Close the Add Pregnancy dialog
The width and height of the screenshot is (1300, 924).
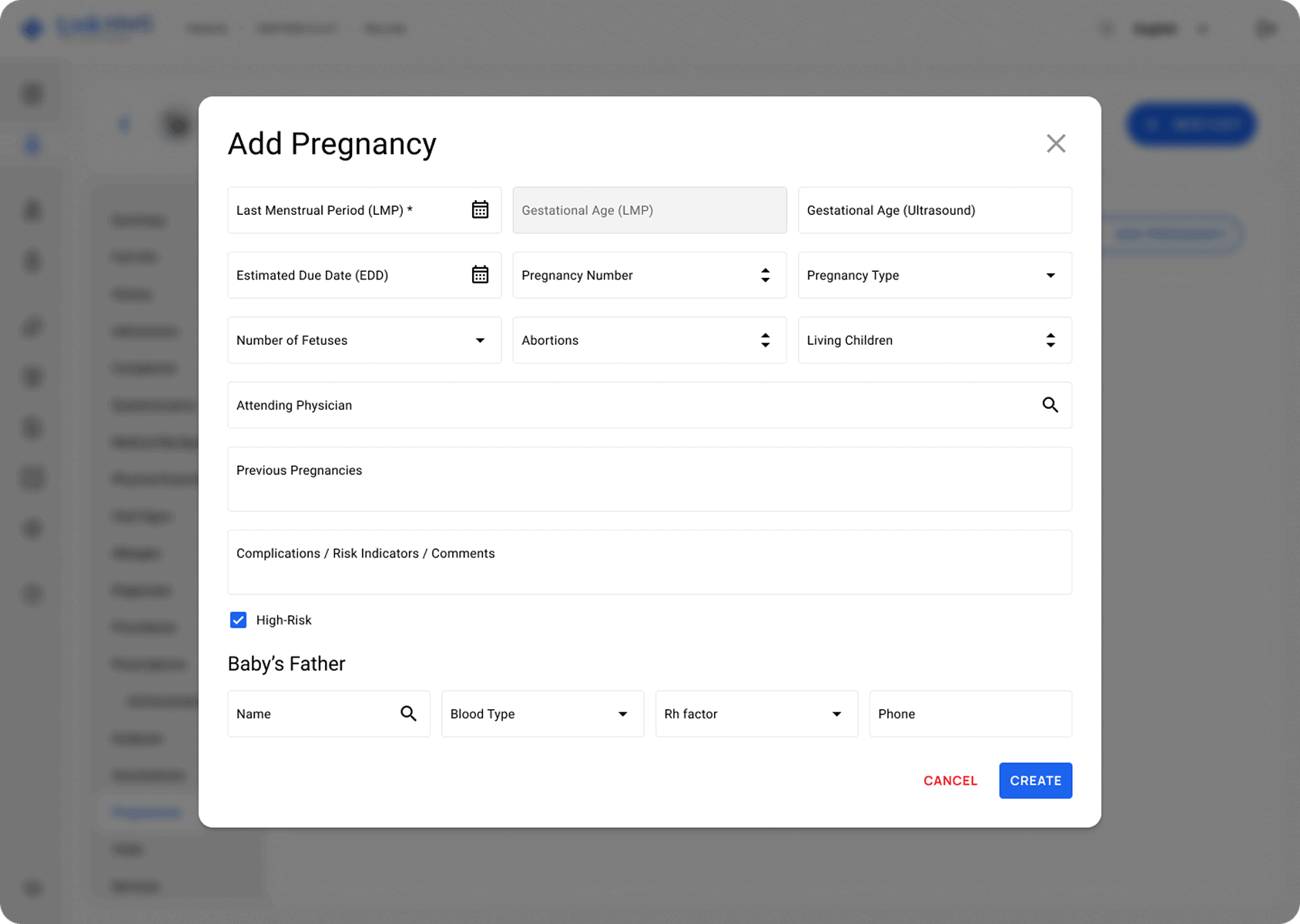pyautogui.click(x=1056, y=143)
